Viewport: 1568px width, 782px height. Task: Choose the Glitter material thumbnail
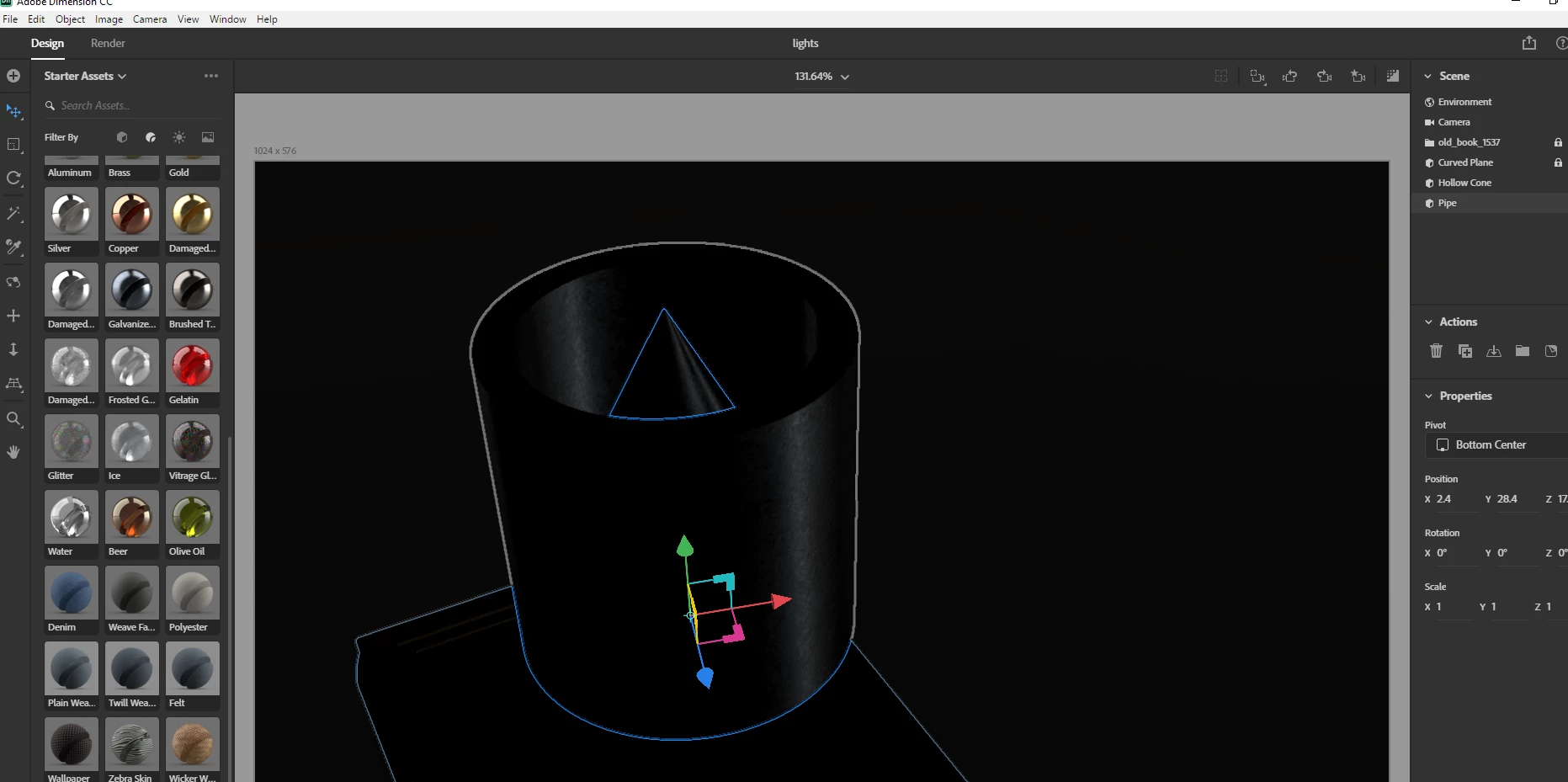point(72,440)
